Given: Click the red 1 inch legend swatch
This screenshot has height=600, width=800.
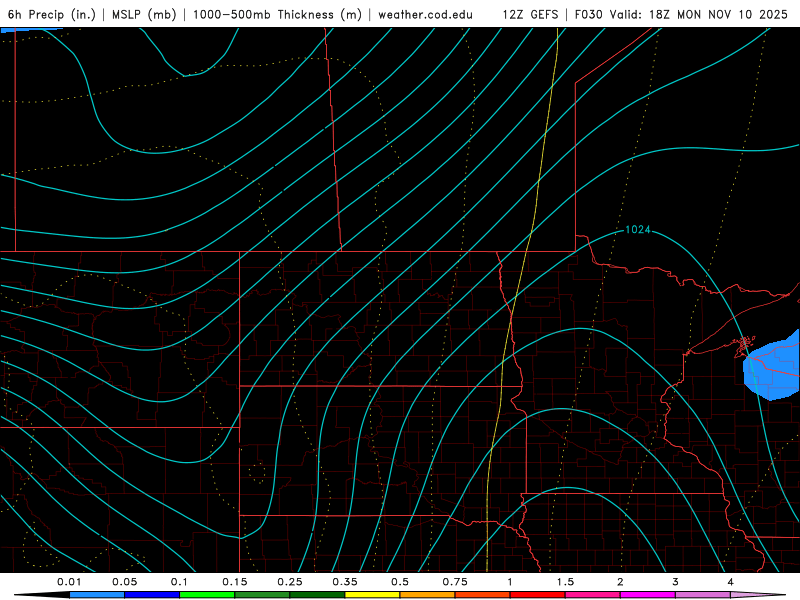Looking at the screenshot, I should click(x=538, y=595).
